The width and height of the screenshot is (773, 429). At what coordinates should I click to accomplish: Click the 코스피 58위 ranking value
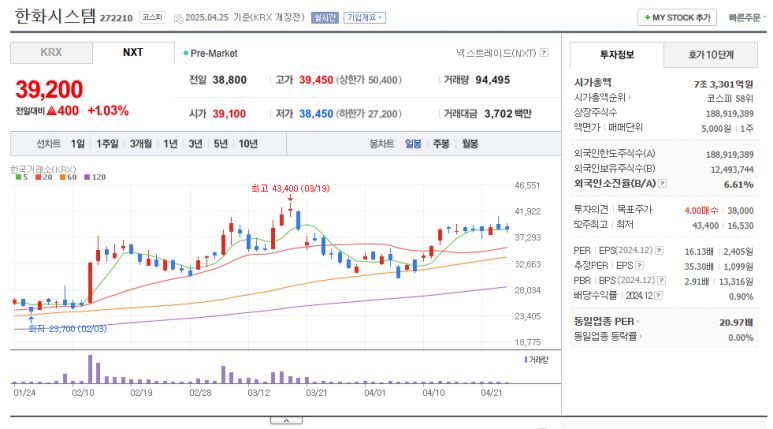pyautogui.click(x=730, y=99)
